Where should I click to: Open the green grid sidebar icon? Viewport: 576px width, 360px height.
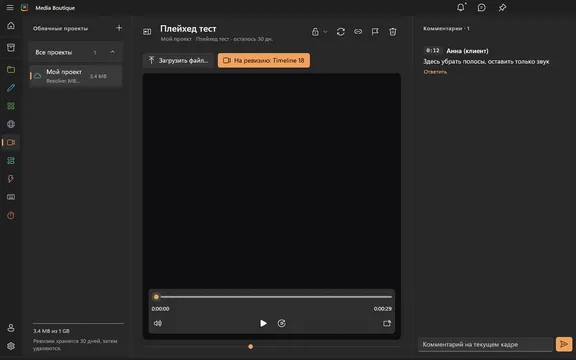click(x=11, y=106)
